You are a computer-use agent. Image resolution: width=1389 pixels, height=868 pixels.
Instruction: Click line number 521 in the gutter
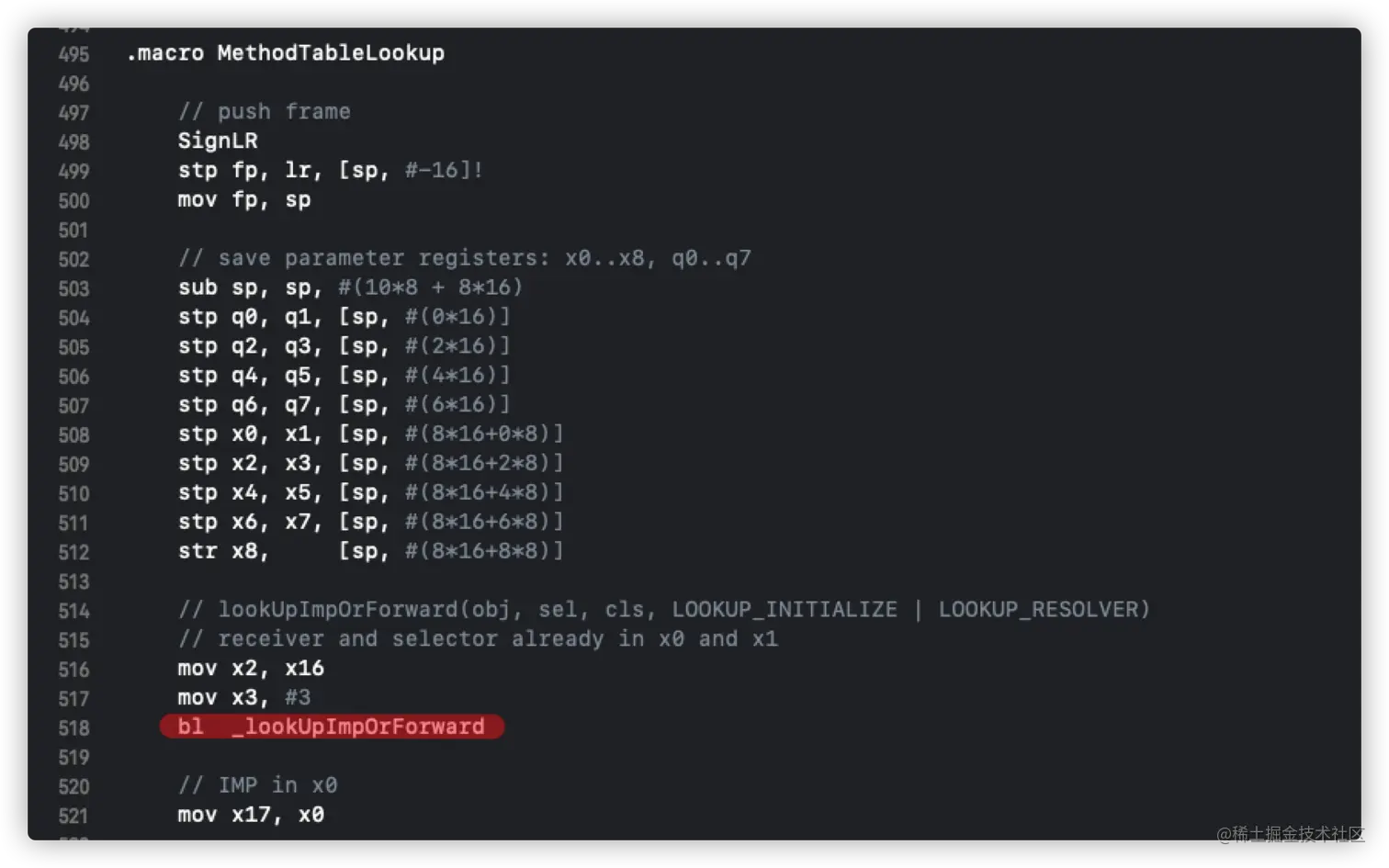click(x=73, y=817)
